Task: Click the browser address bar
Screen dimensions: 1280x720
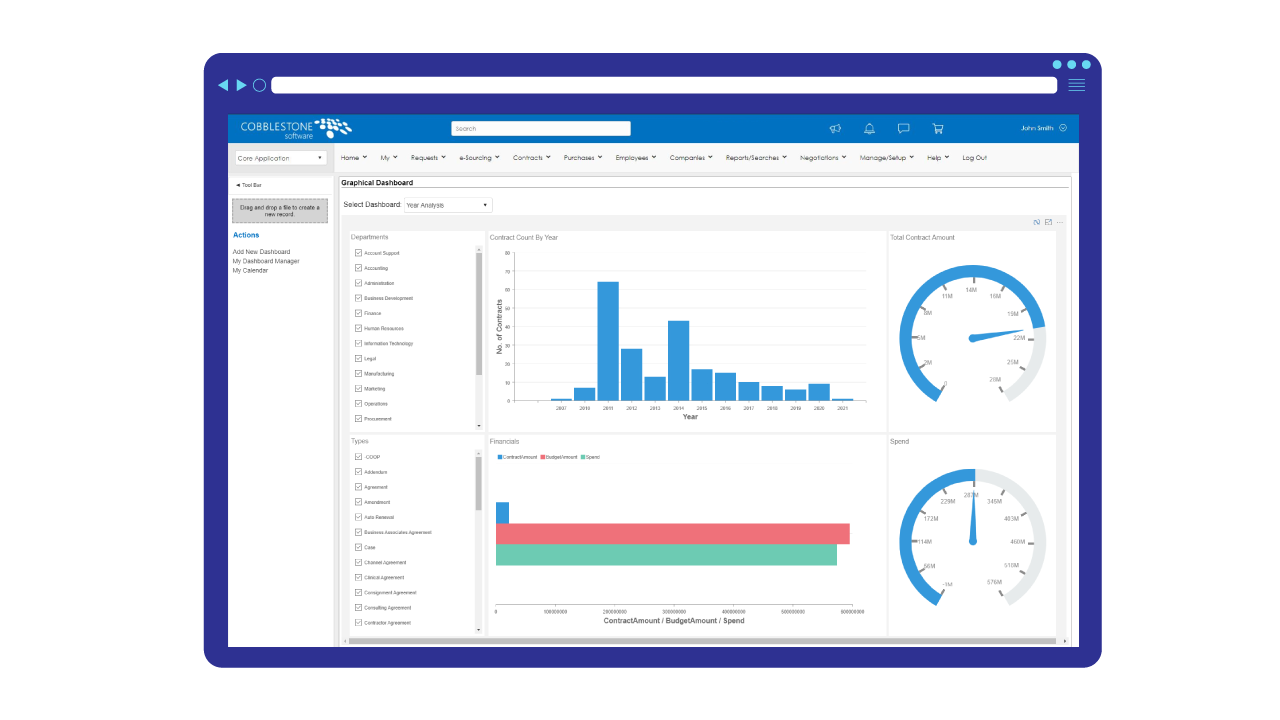Action: (664, 85)
